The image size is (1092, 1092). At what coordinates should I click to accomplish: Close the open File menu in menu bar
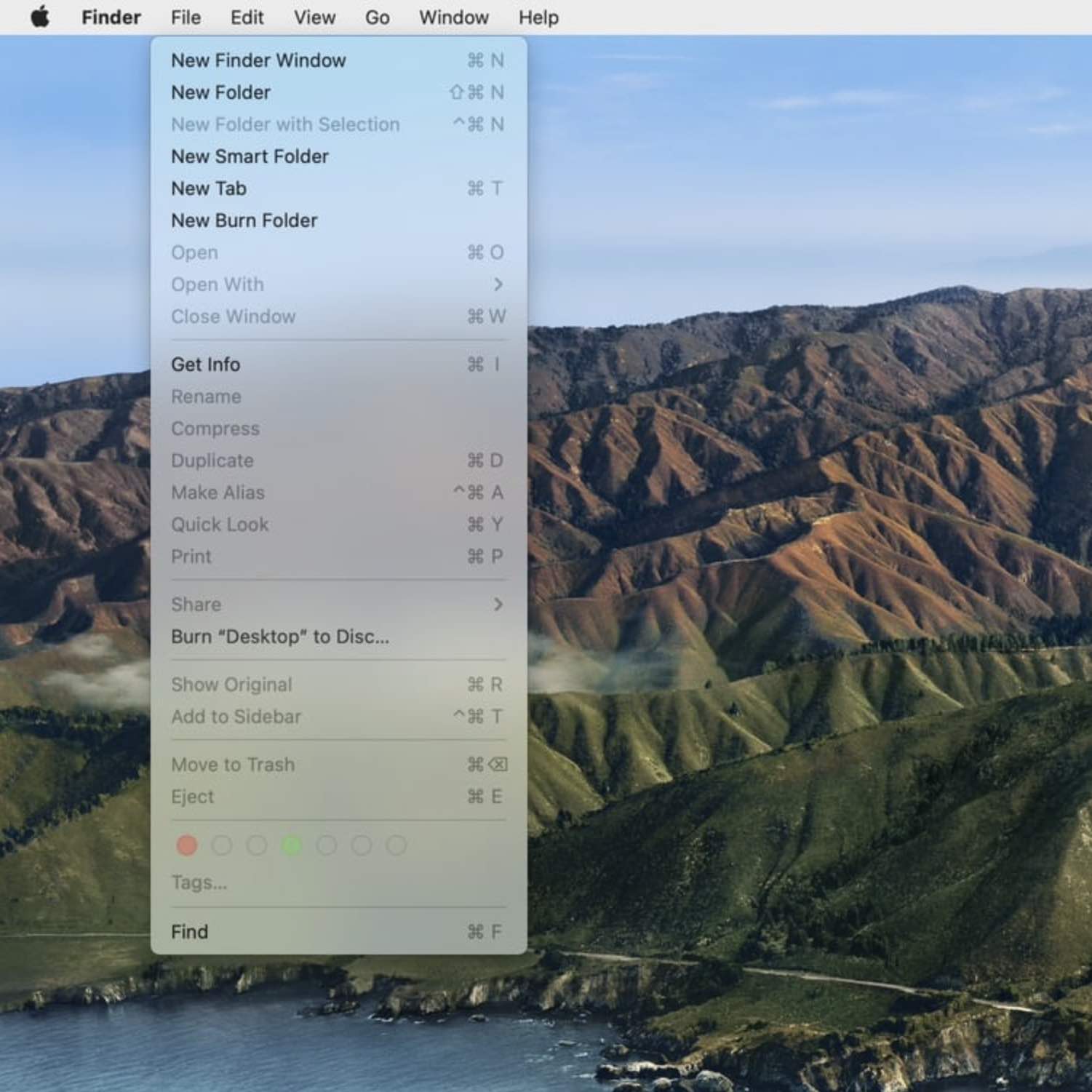point(186,17)
